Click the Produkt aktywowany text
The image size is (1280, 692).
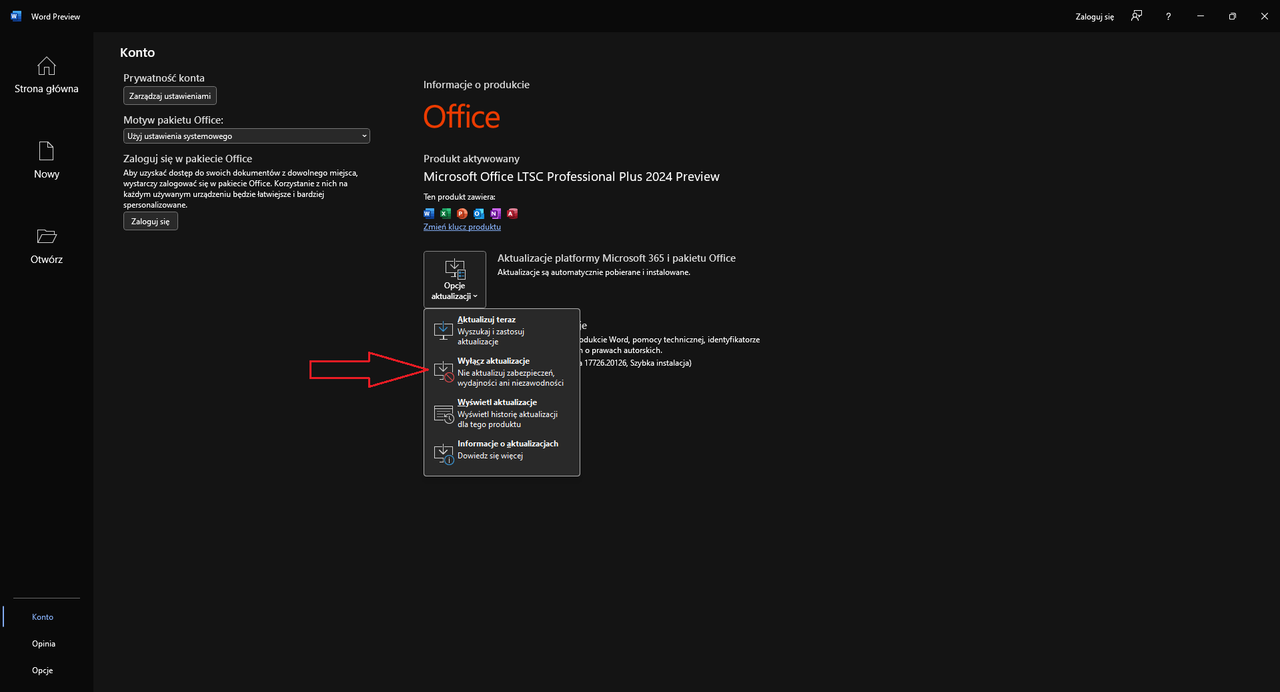pyautogui.click(x=471, y=159)
